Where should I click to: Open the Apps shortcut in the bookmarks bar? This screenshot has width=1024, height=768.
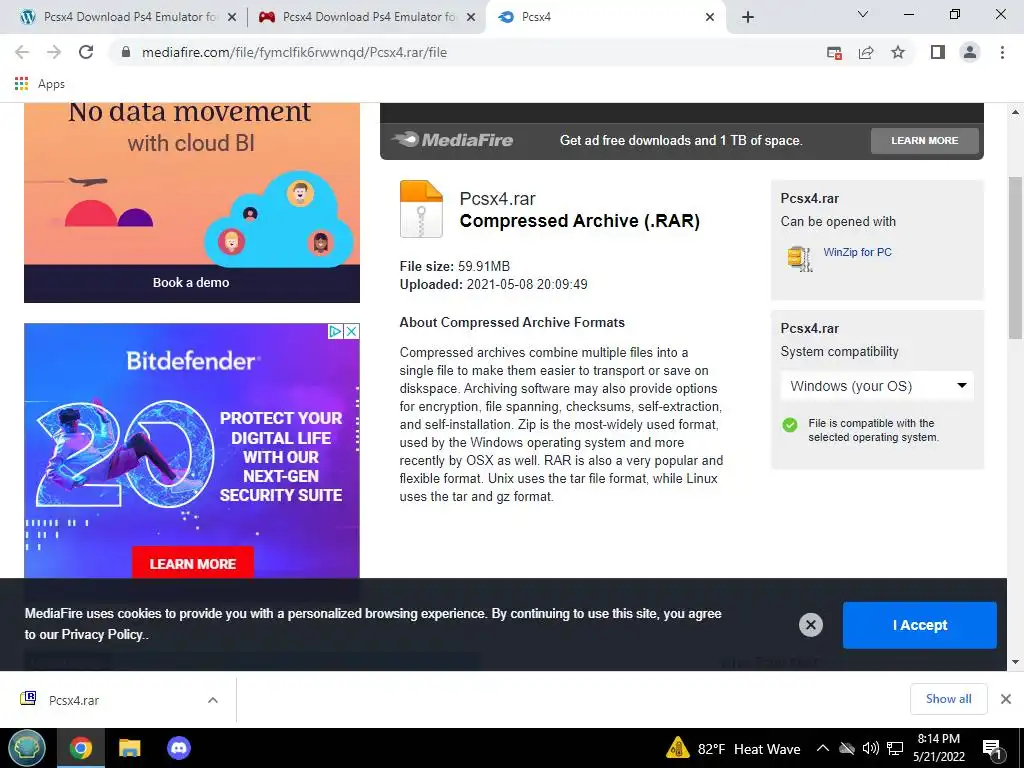40,84
